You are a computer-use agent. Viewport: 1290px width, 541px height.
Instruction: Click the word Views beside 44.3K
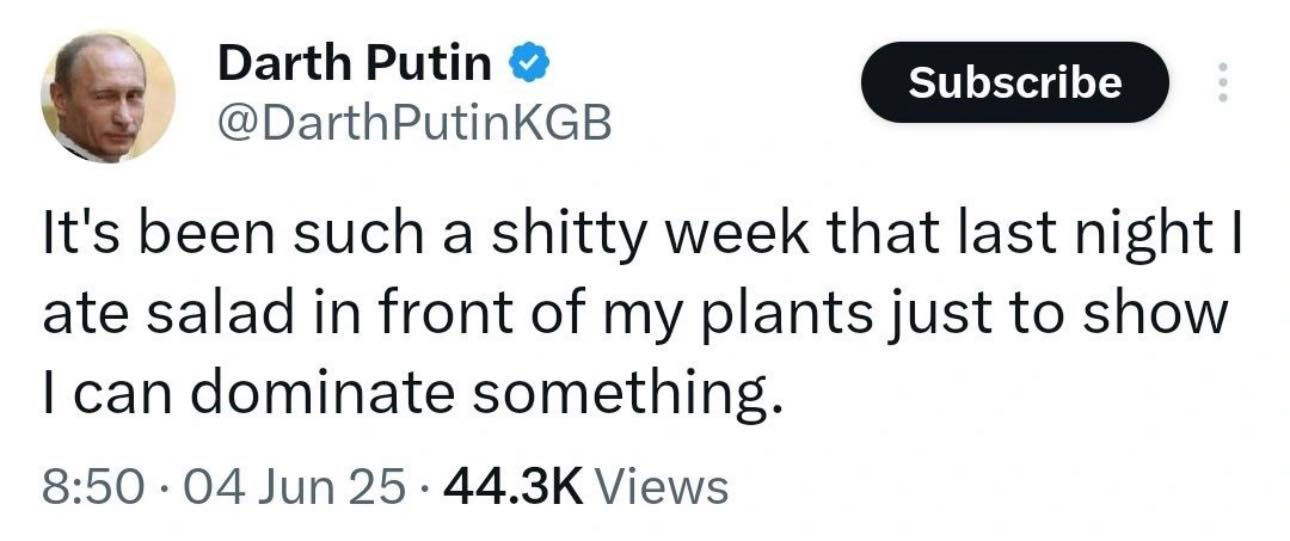pos(661,487)
